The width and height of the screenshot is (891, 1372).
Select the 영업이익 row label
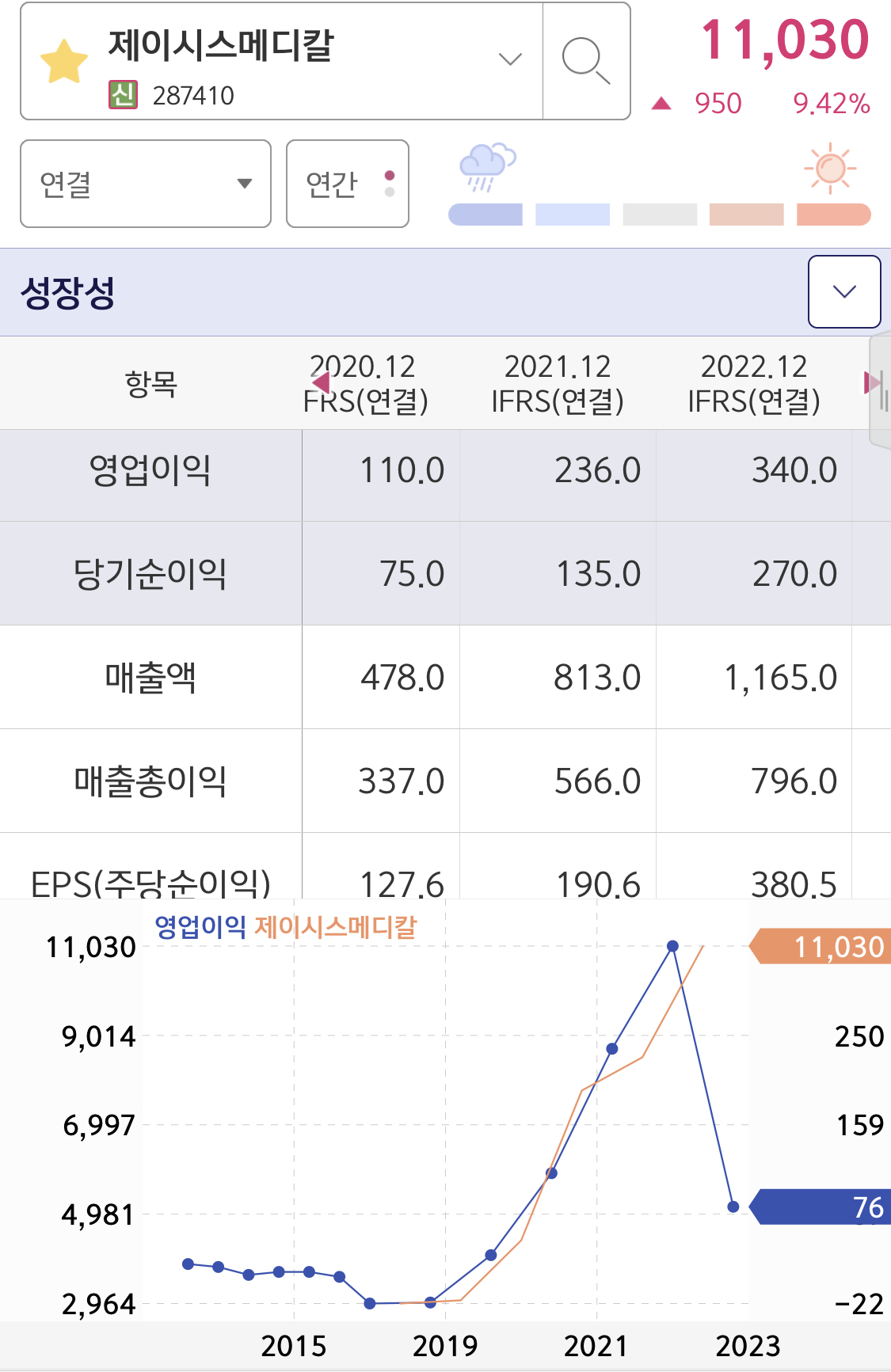click(150, 470)
